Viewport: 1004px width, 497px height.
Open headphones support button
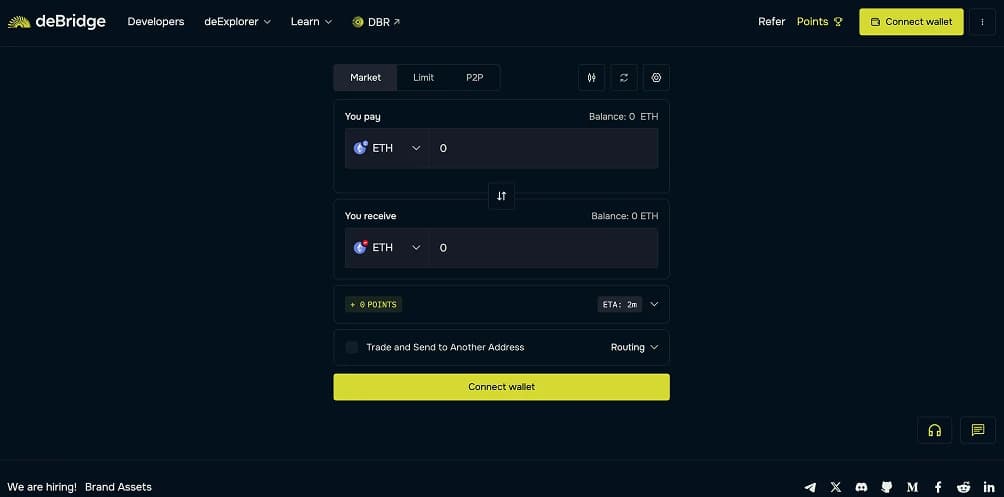click(934, 430)
